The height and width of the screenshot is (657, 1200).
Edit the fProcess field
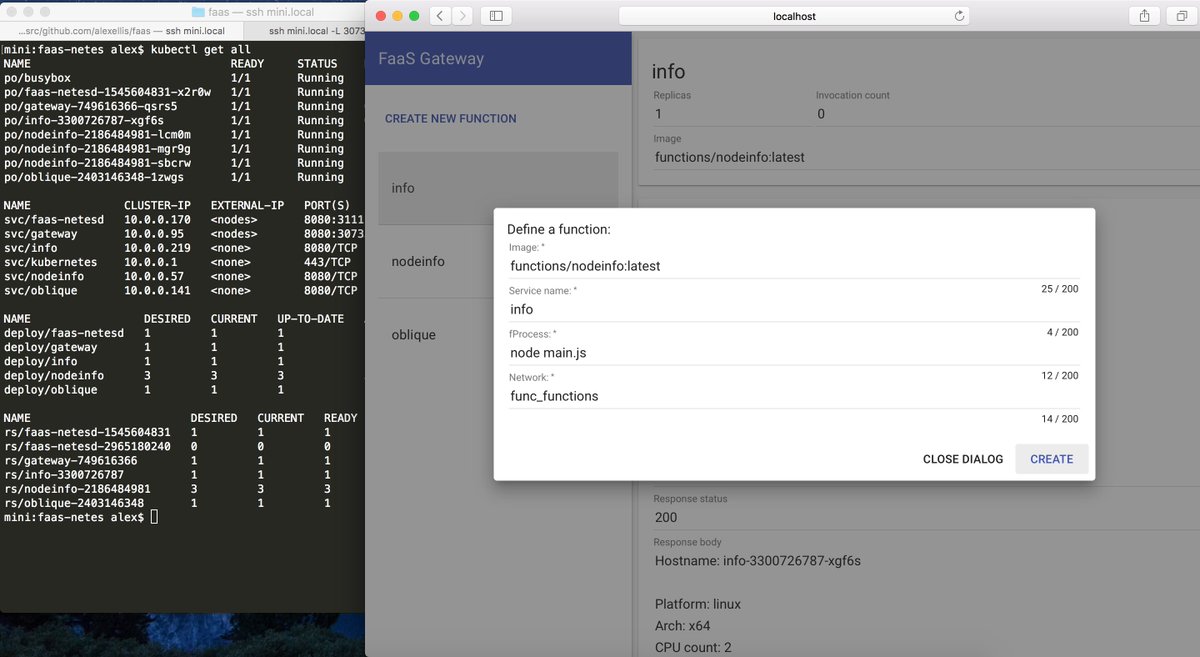click(x=794, y=352)
